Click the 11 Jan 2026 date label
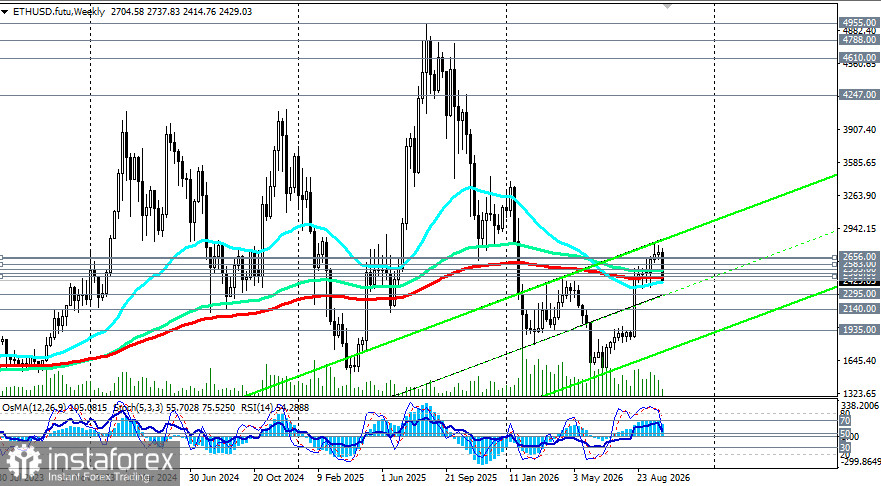The image size is (881, 486). coord(534,478)
